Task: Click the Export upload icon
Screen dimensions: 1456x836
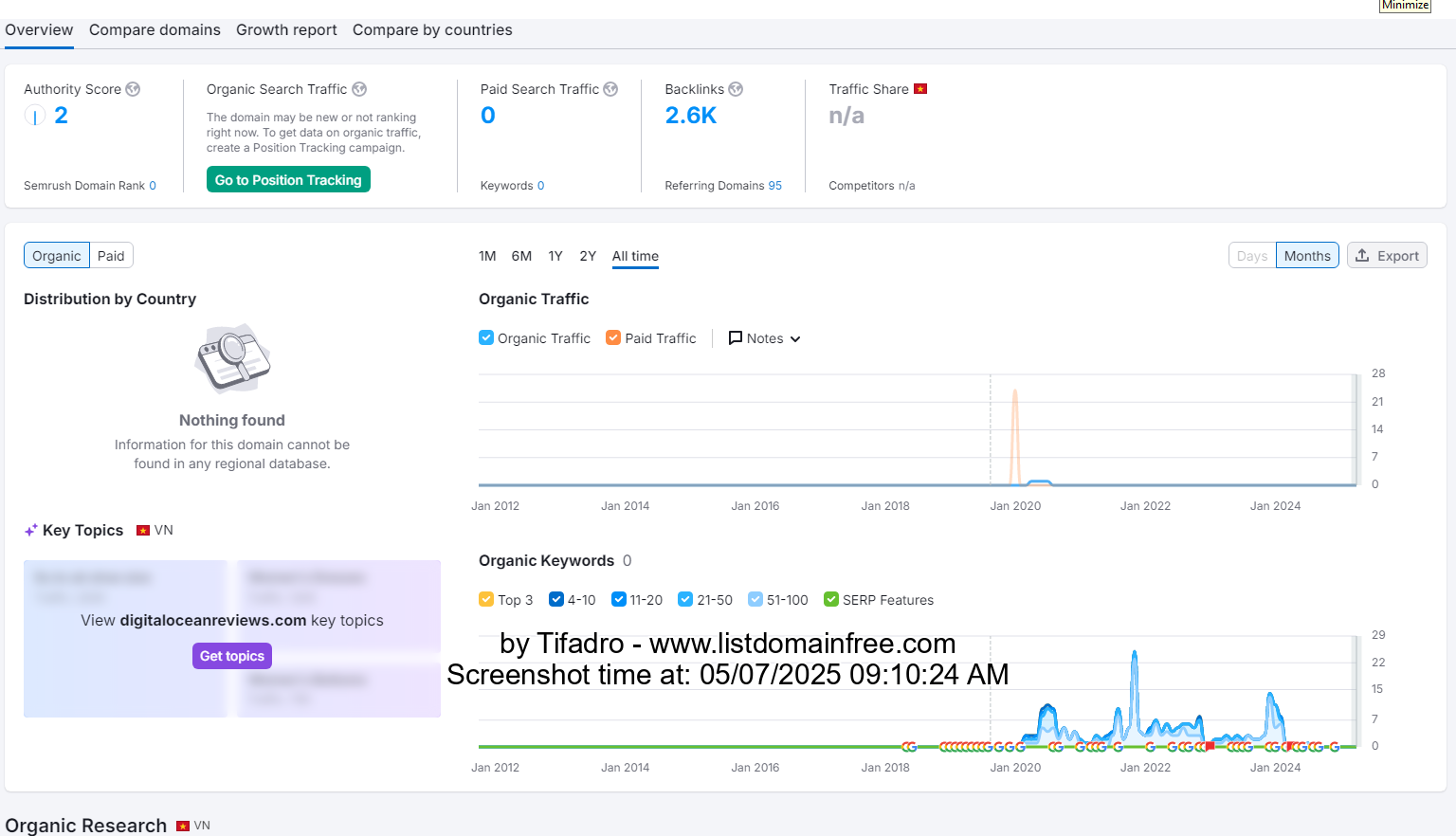Action: tap(1362, 256)
